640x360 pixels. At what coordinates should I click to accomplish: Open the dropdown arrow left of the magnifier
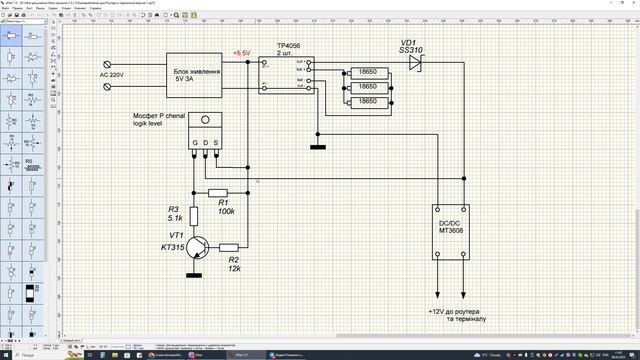click(171, 15)
